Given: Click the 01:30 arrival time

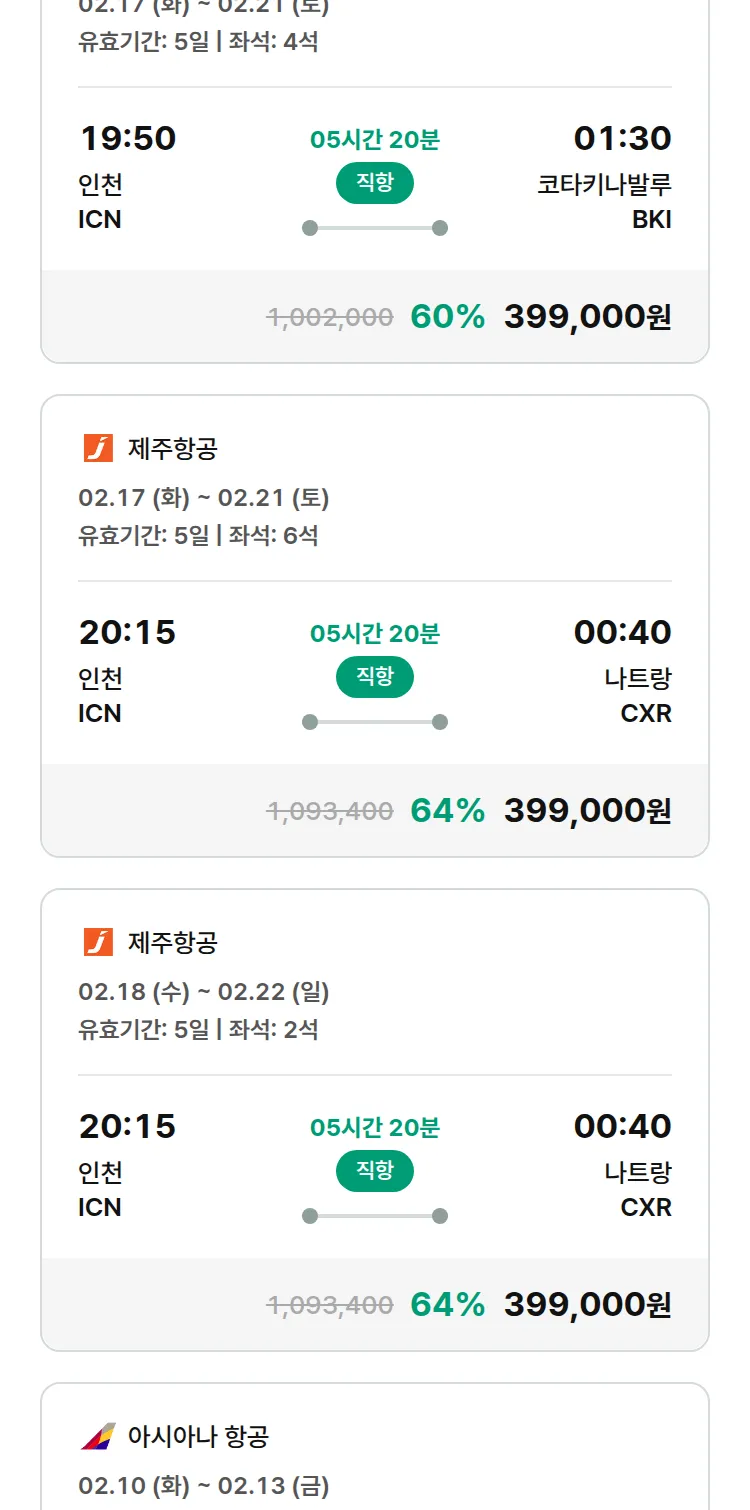Looking at the screenshot, I should [622, 138].
